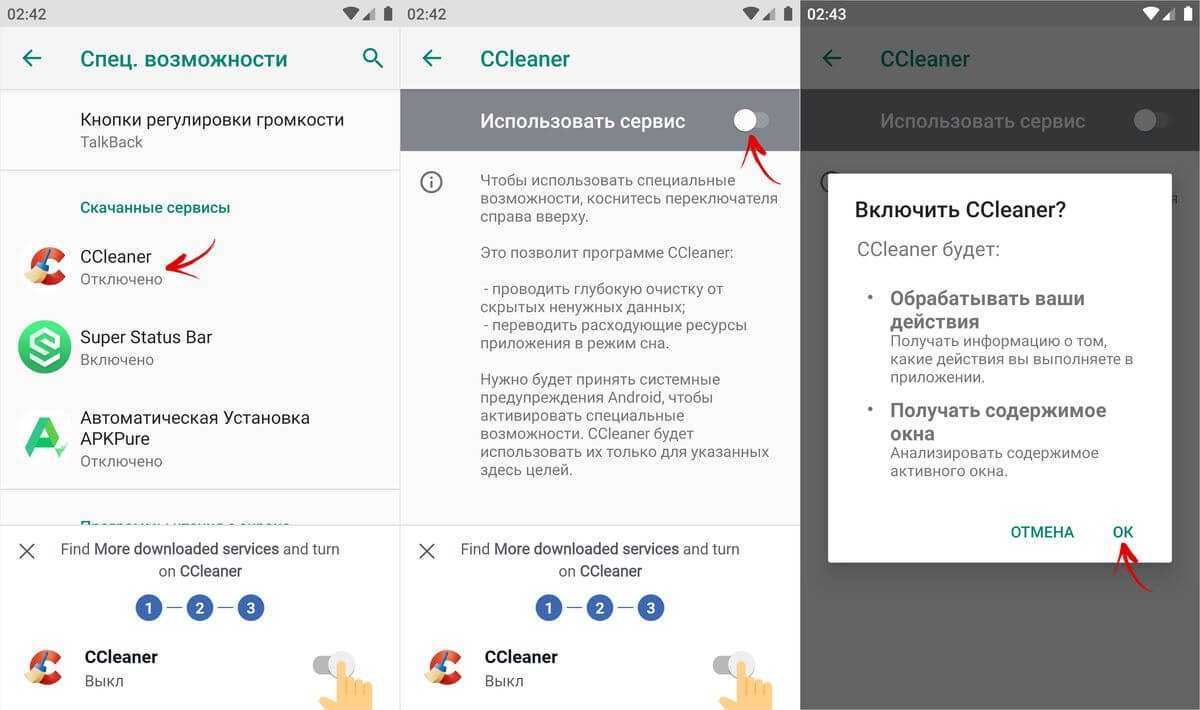1200x710 pixels.
Task: Open Кнопки регулировки громкости TalkBack item
Action: click(200, 130)
